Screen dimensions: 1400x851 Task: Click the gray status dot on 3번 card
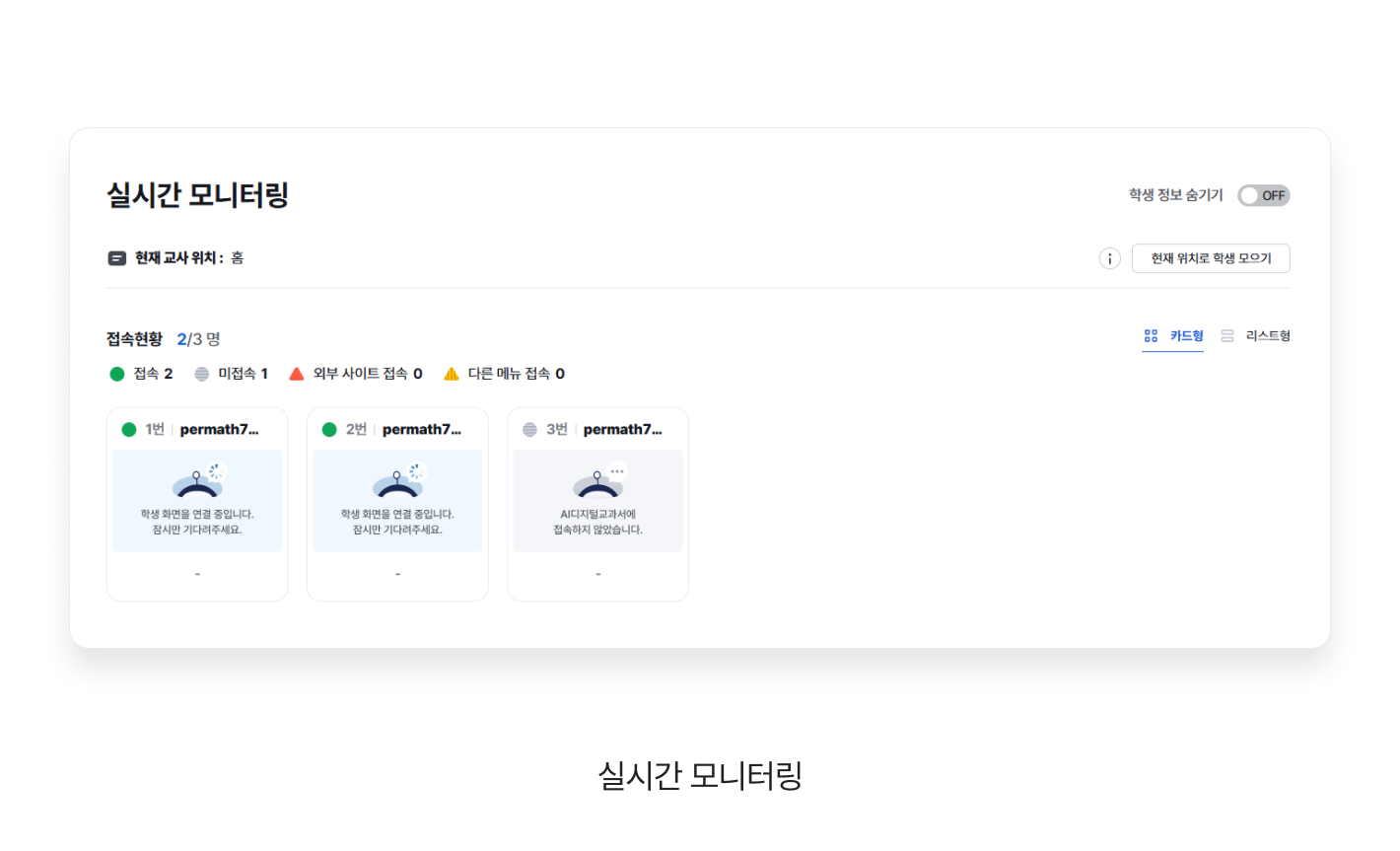[x=530, y=430]
